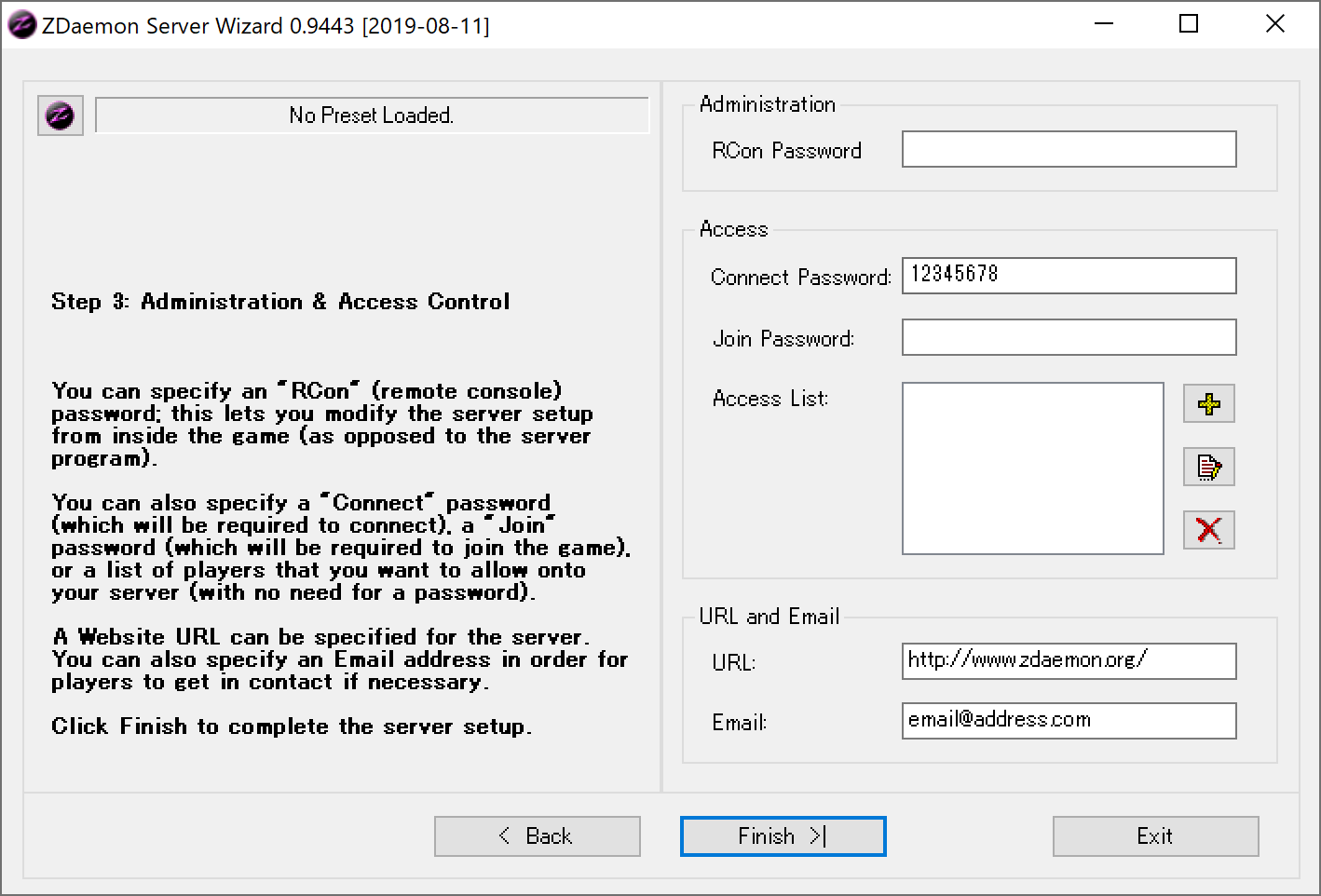Click into the Connect Password field
Screen dimensions: 1321x896
pos(1069,276)
